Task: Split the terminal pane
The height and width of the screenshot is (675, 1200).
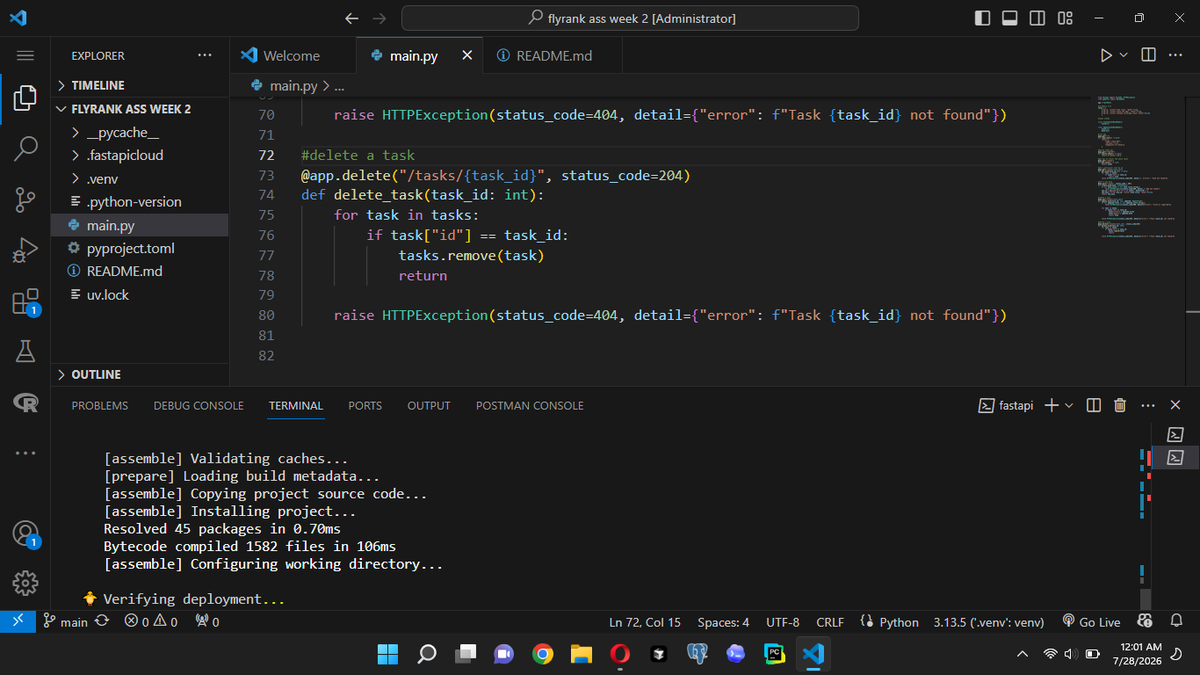Action: click(x=1094, y=405)
